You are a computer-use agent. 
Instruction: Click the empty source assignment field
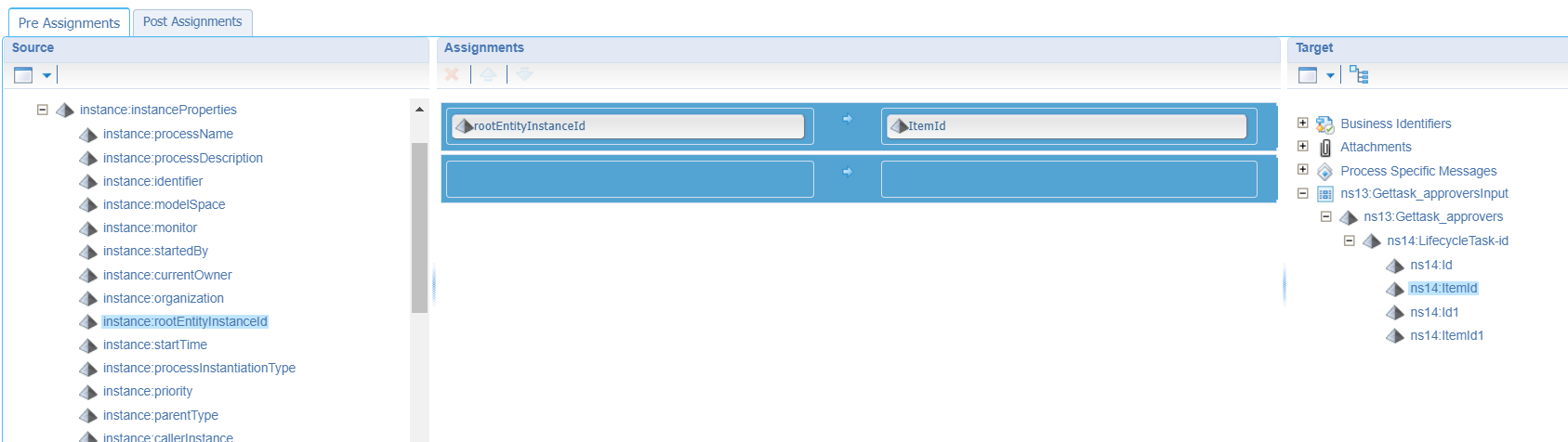630,179
